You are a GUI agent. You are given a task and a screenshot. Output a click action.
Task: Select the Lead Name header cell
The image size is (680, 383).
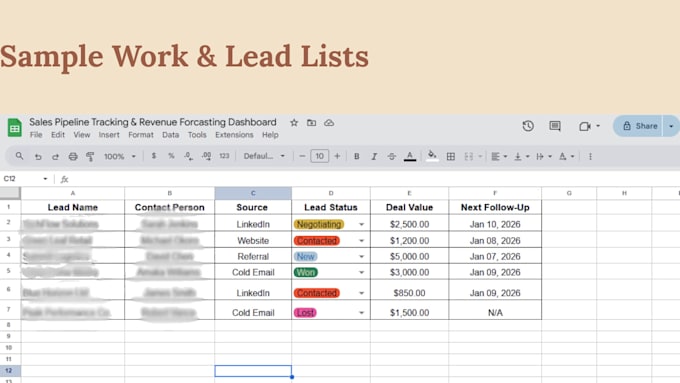[72, 207]
